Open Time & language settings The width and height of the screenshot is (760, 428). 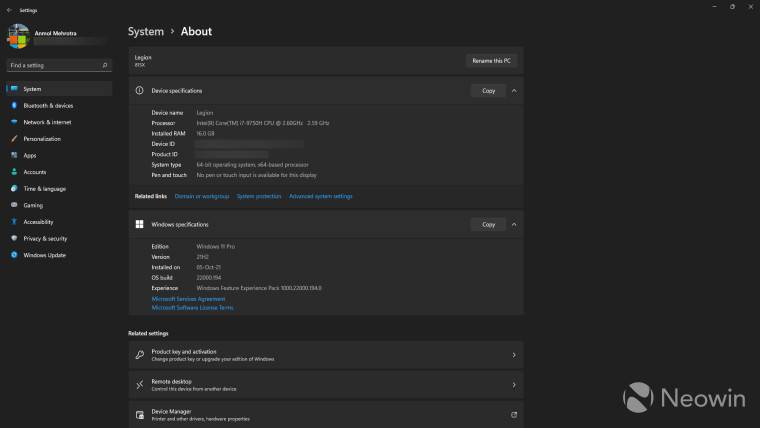pyautogui.click(x=59, y=189)
